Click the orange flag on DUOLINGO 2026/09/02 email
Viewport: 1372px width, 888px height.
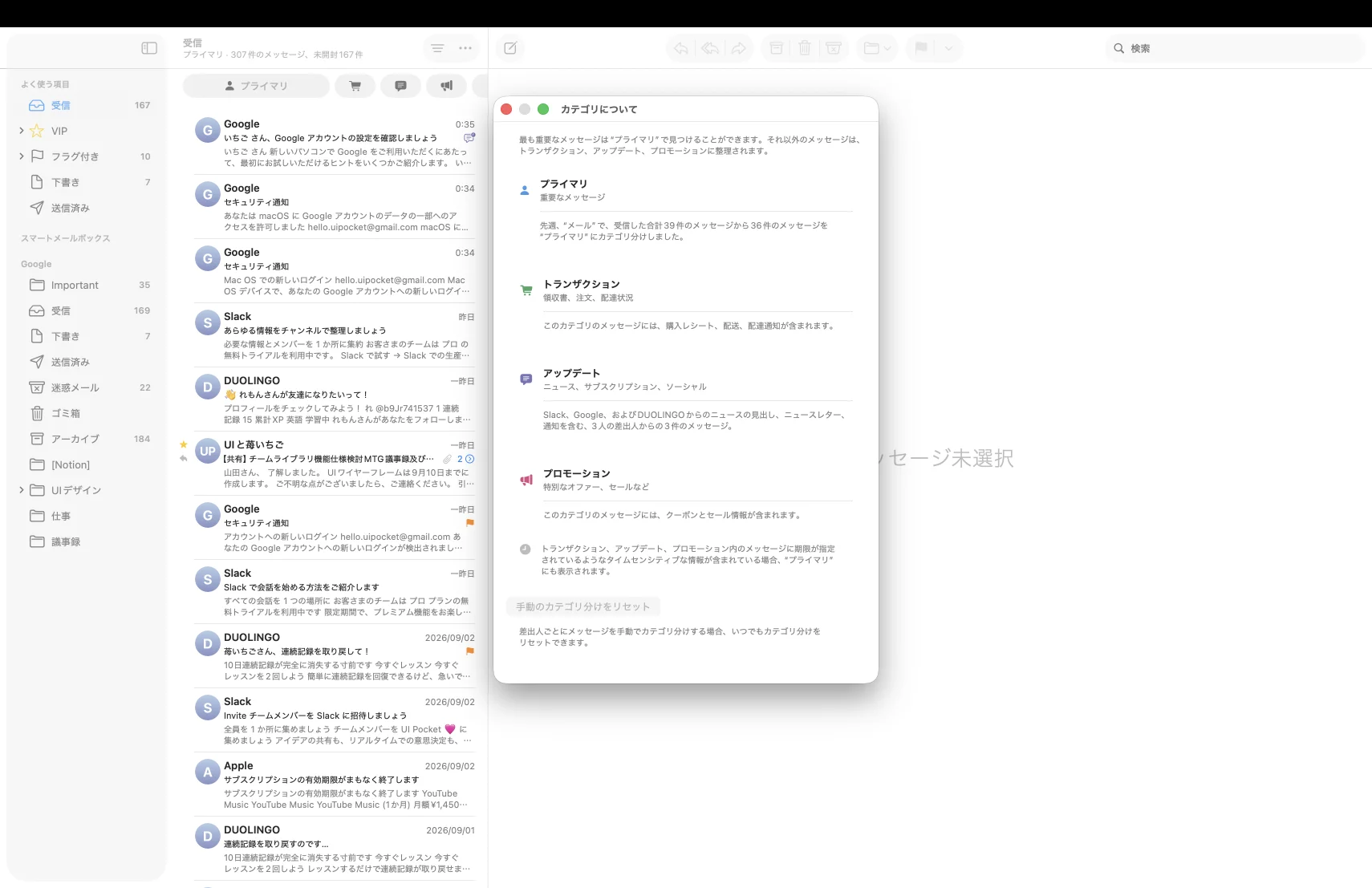pos(470,651)
